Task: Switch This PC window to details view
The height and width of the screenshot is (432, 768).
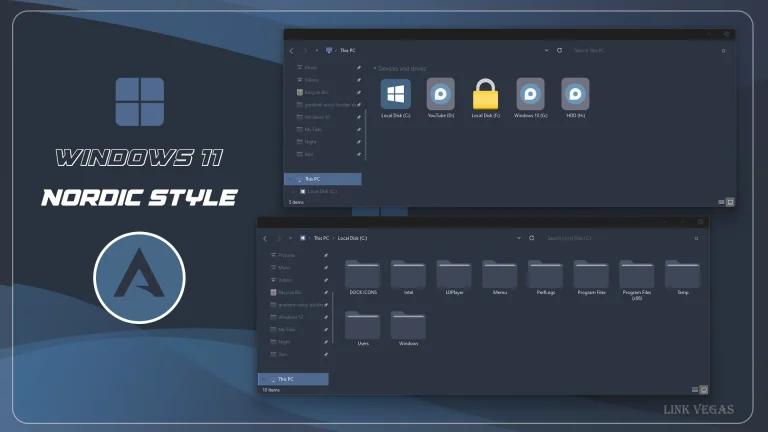Action: 721,202
